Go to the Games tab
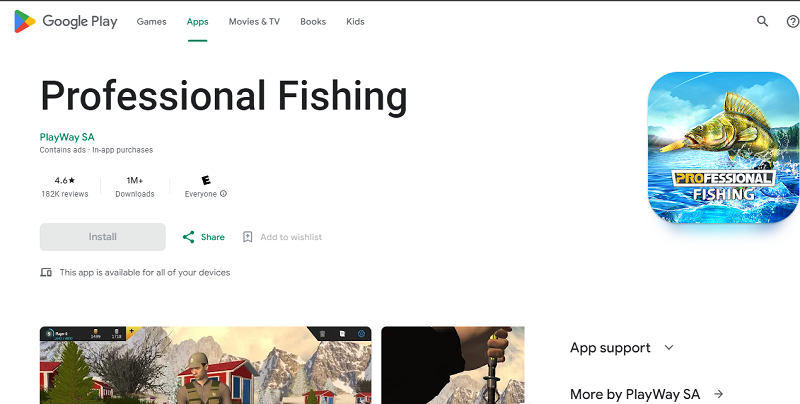 pos(152,21)
